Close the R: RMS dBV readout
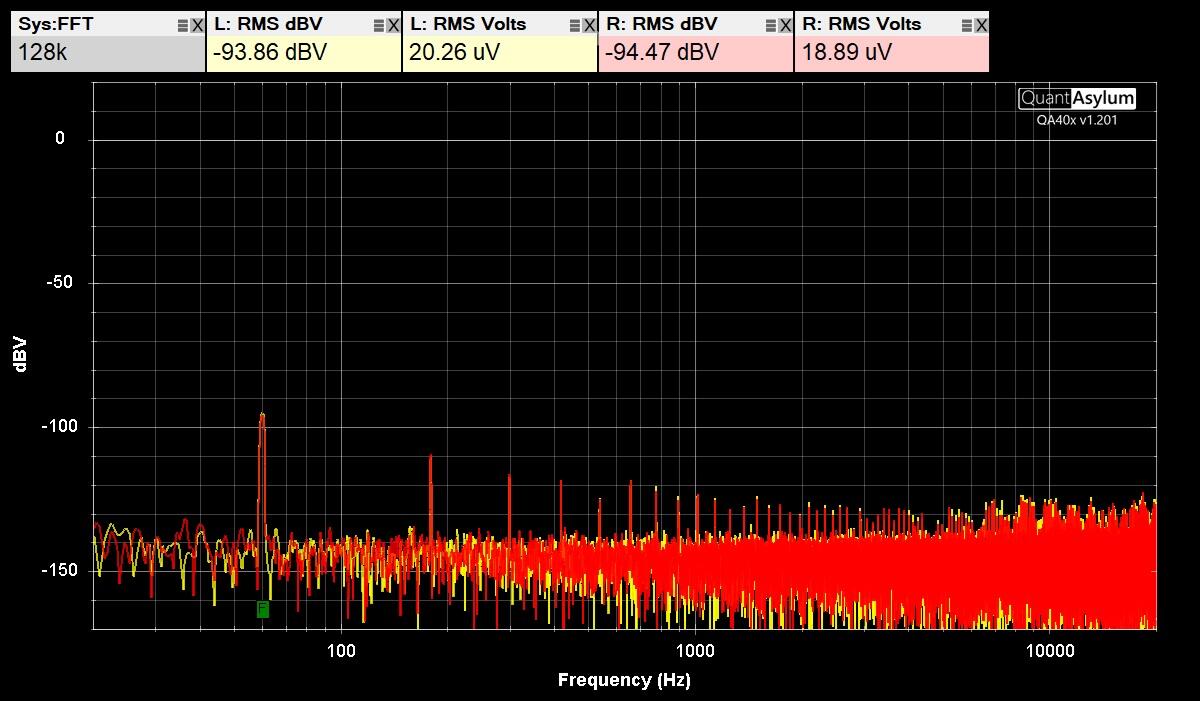The width and height of the screenshot is (1200, 701). tap(785, 26)
